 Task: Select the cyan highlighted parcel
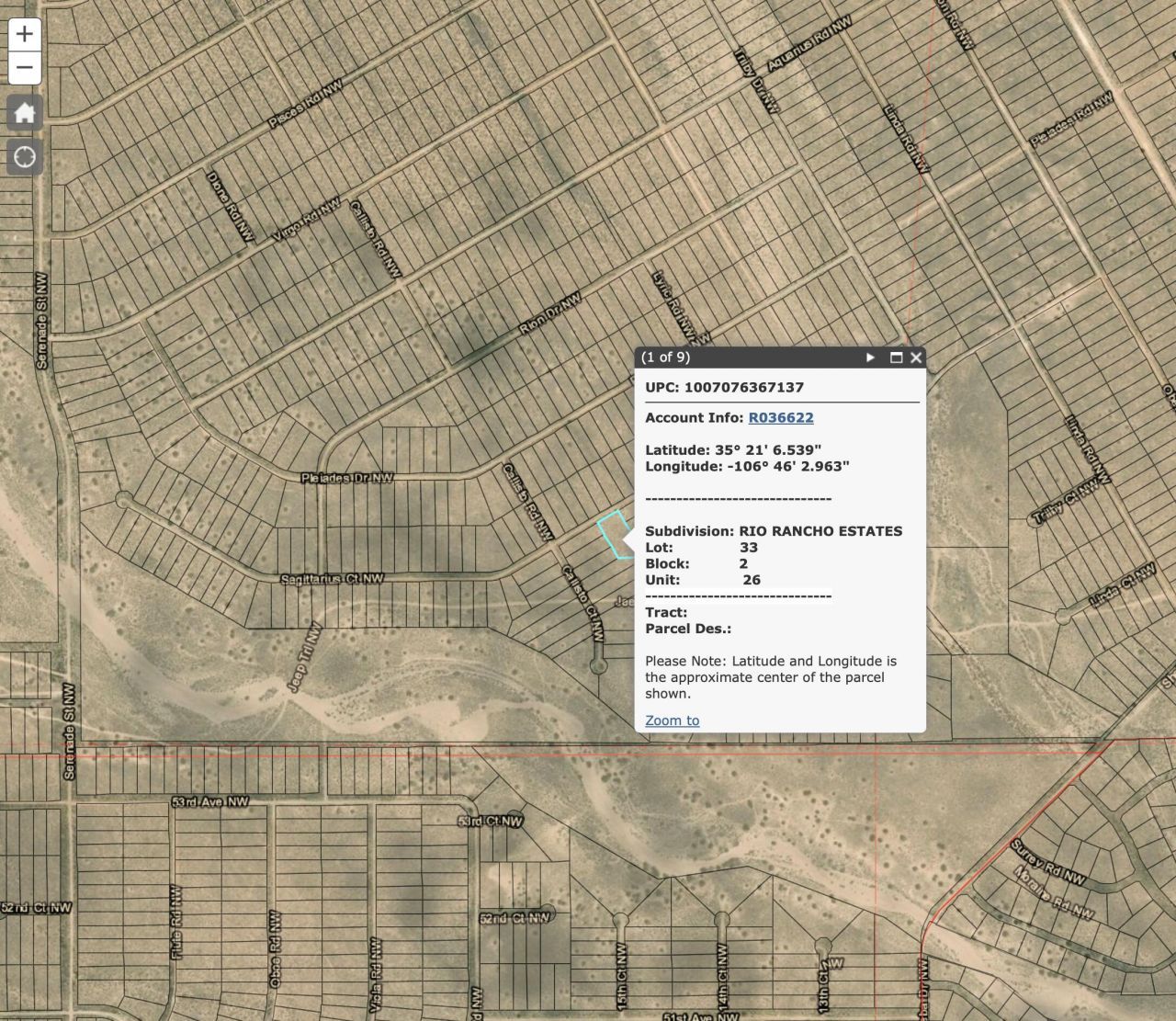pos(613,534)
